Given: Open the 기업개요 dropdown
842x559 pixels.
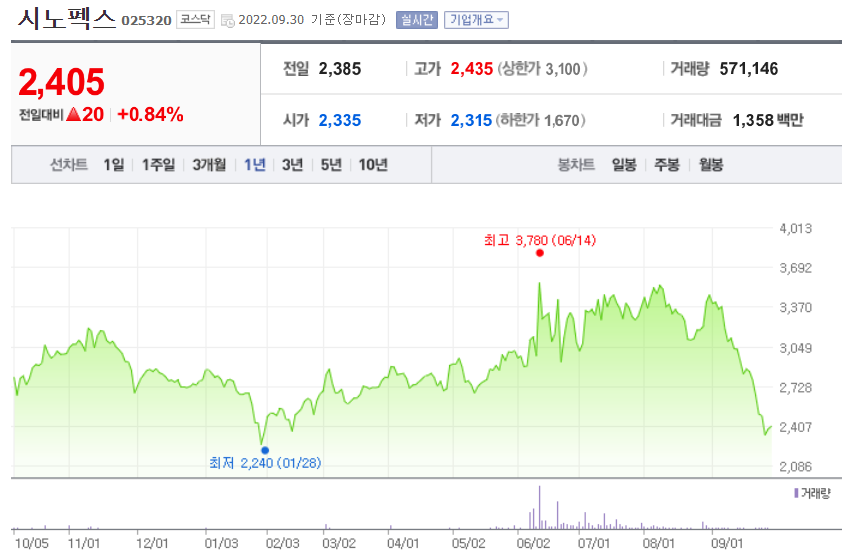Looking at the screenshot, I should coord(476,20).
